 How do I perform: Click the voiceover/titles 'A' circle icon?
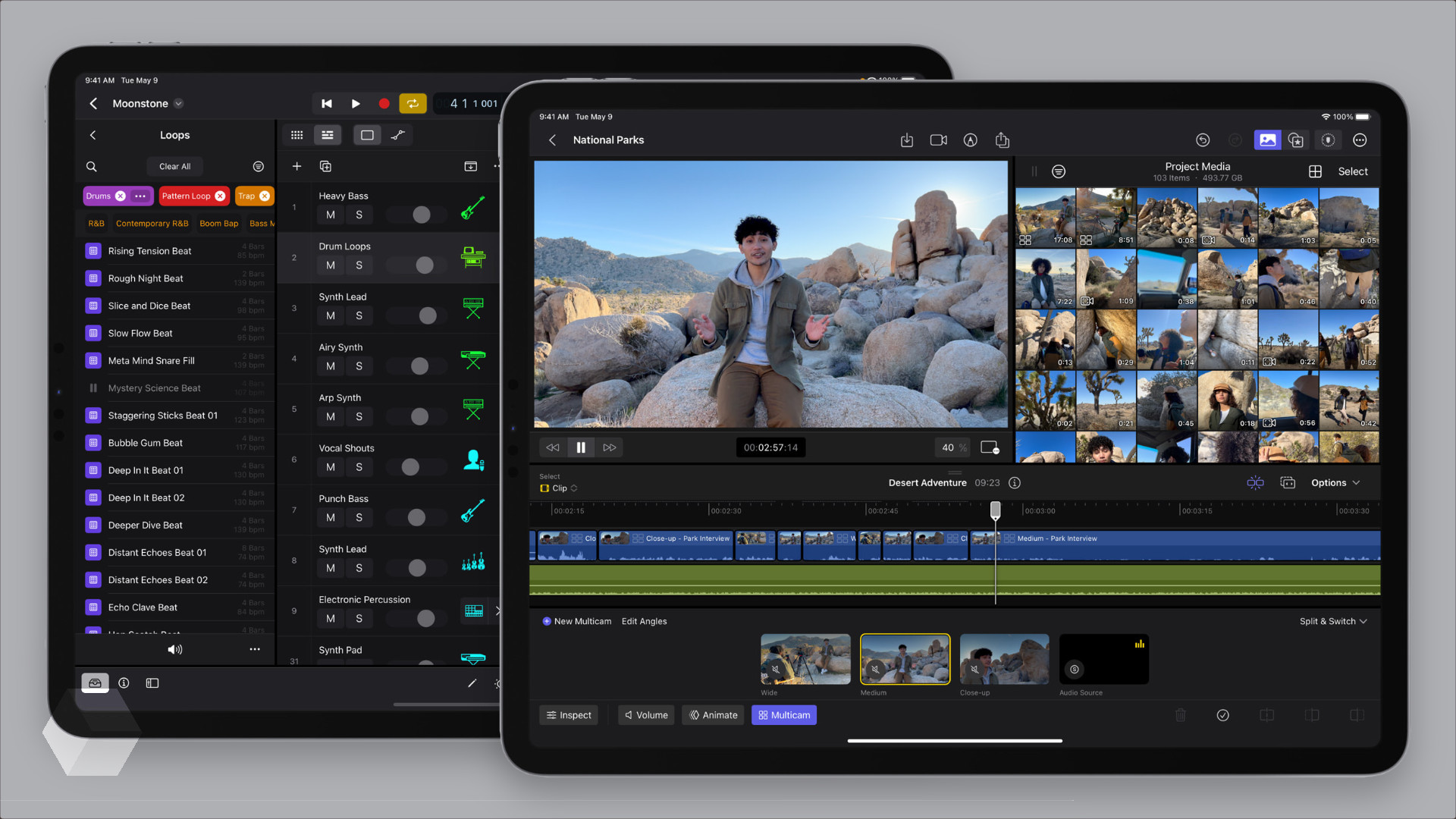pos(970,140)
